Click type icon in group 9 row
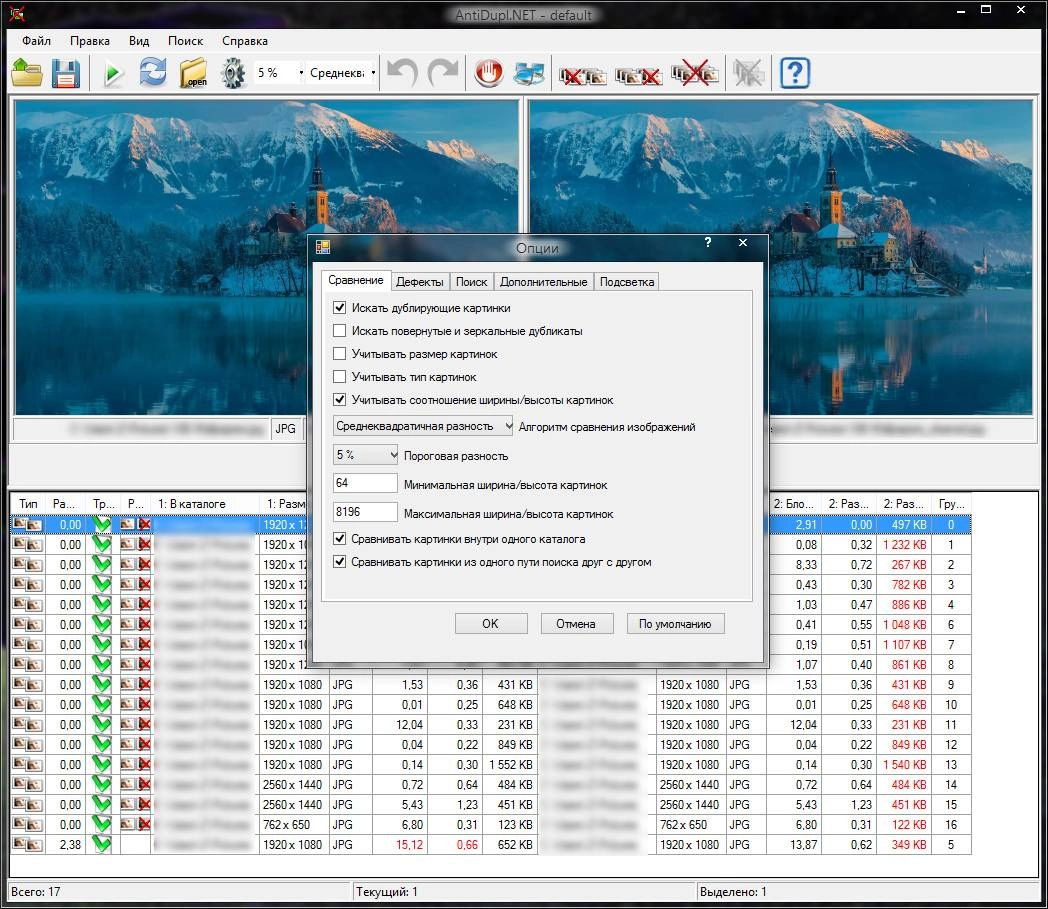The image size is (1048, 909). [x=27, y=684]
